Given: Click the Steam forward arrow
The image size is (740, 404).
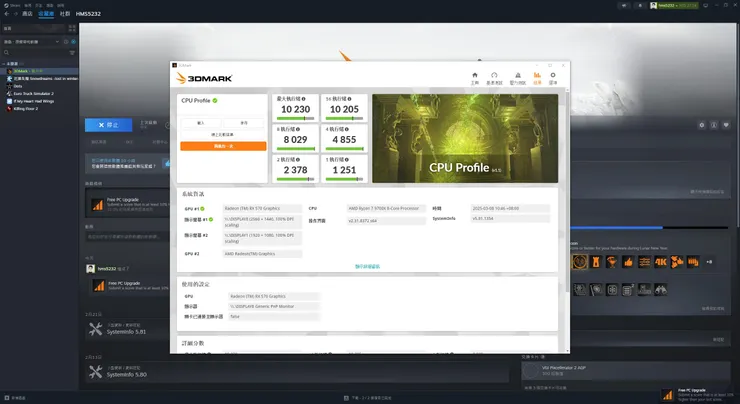Looking at the screenshot, I should 16,14.
